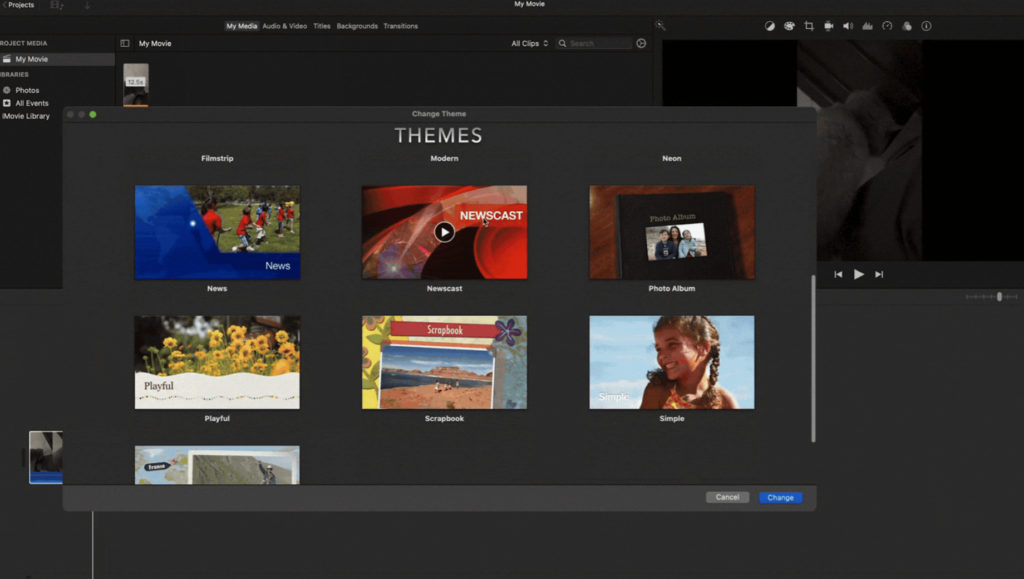The height and width of the screenshot is (579, 1024).
Task: Adjust the timeline zoom slider
Action: coord(998,297)
